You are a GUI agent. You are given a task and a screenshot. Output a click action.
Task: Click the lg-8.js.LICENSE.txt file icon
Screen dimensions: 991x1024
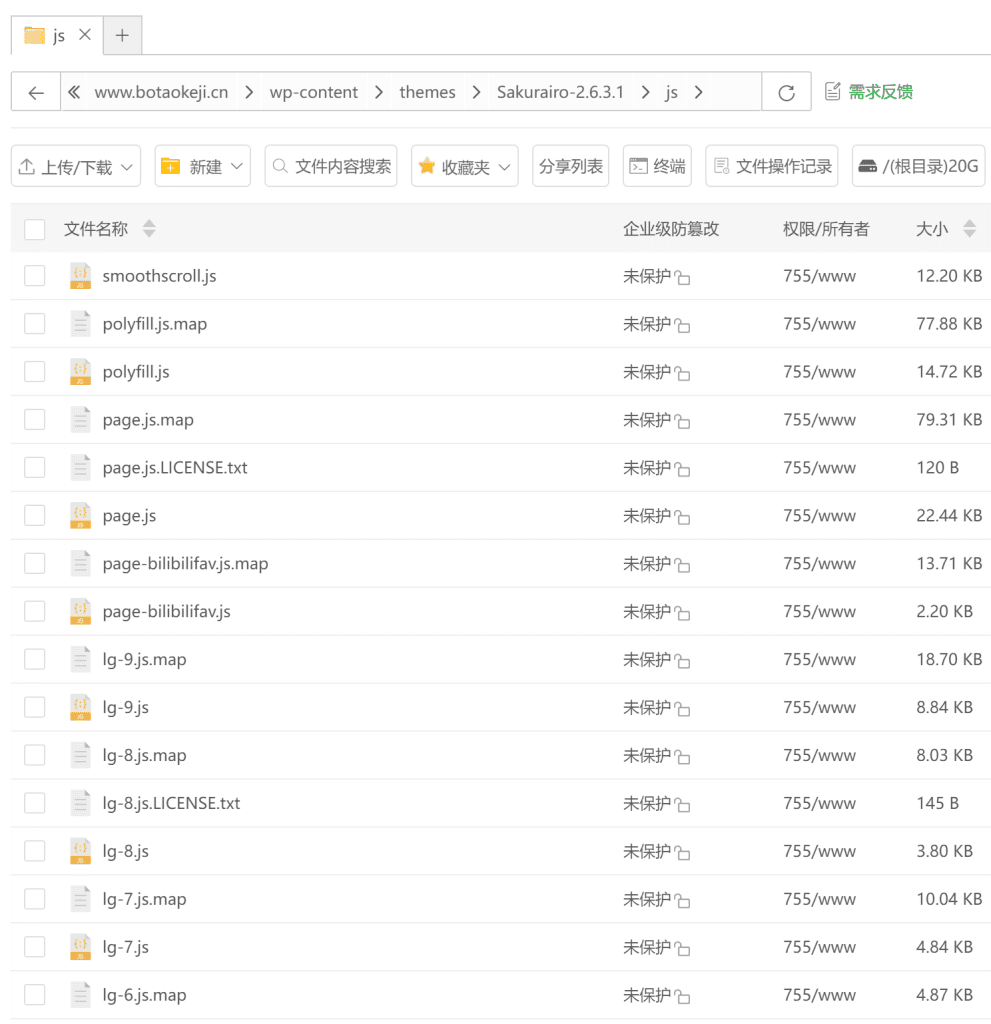[x=80, y=803]
